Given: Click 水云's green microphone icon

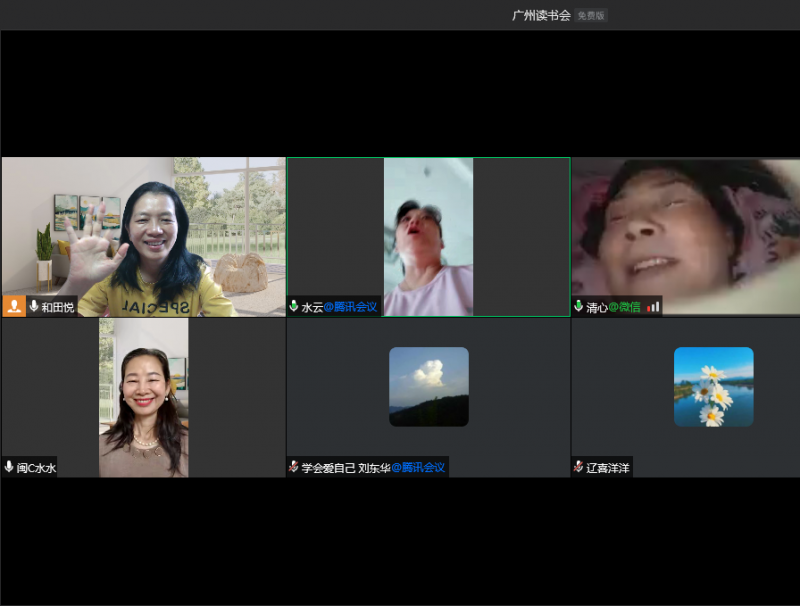Looking at the screenshot, I should pos(294,307).
